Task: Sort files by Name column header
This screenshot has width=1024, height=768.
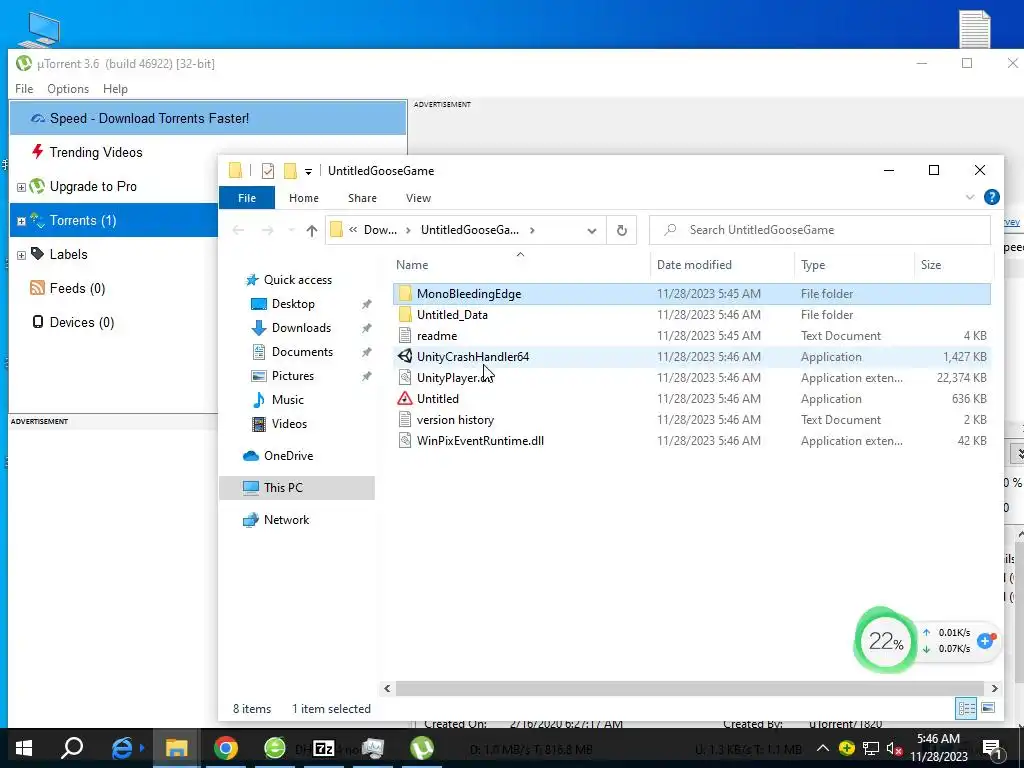Action: tap(520, 264)
